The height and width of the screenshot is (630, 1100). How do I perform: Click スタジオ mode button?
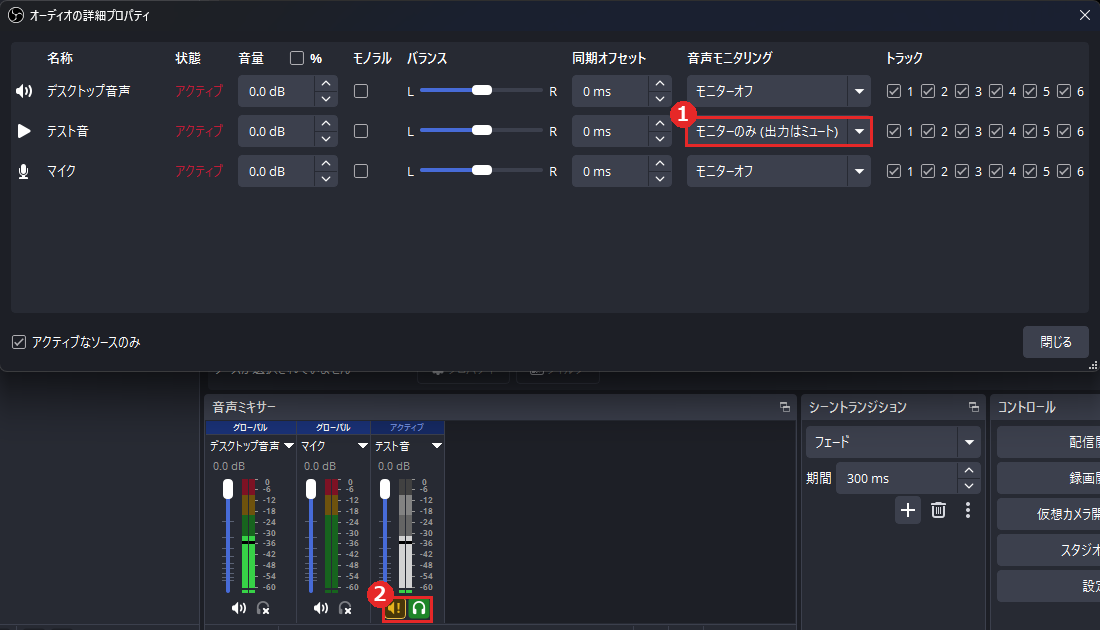pos(1049,550)
